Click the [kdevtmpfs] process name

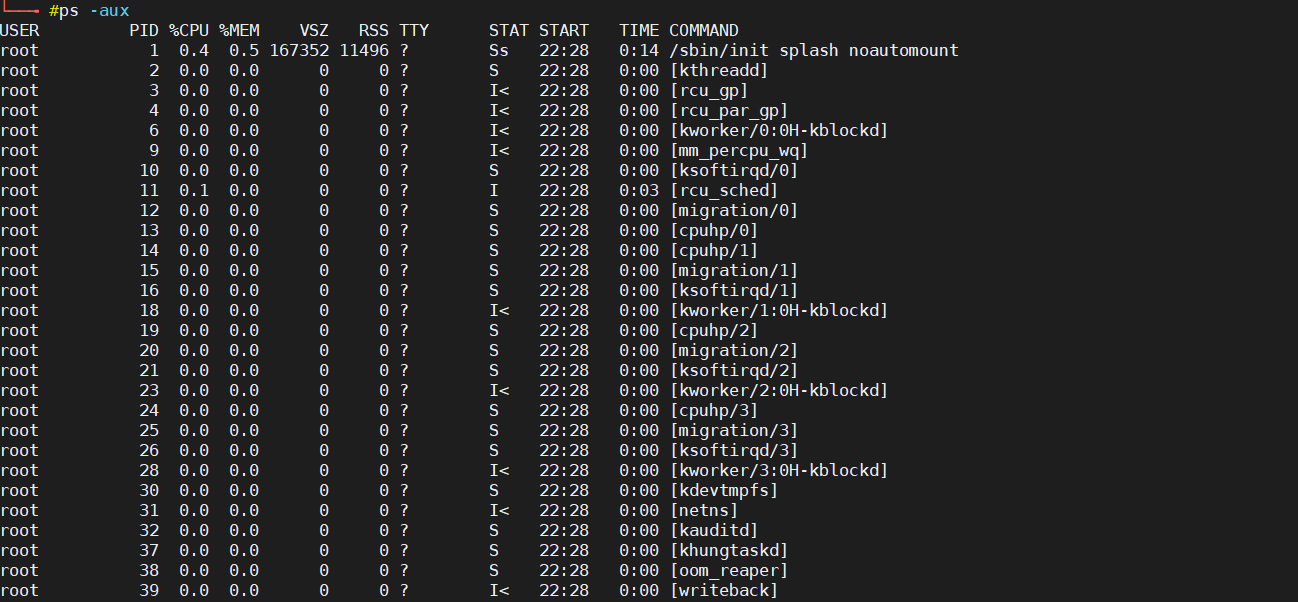(x=723, y=490)
